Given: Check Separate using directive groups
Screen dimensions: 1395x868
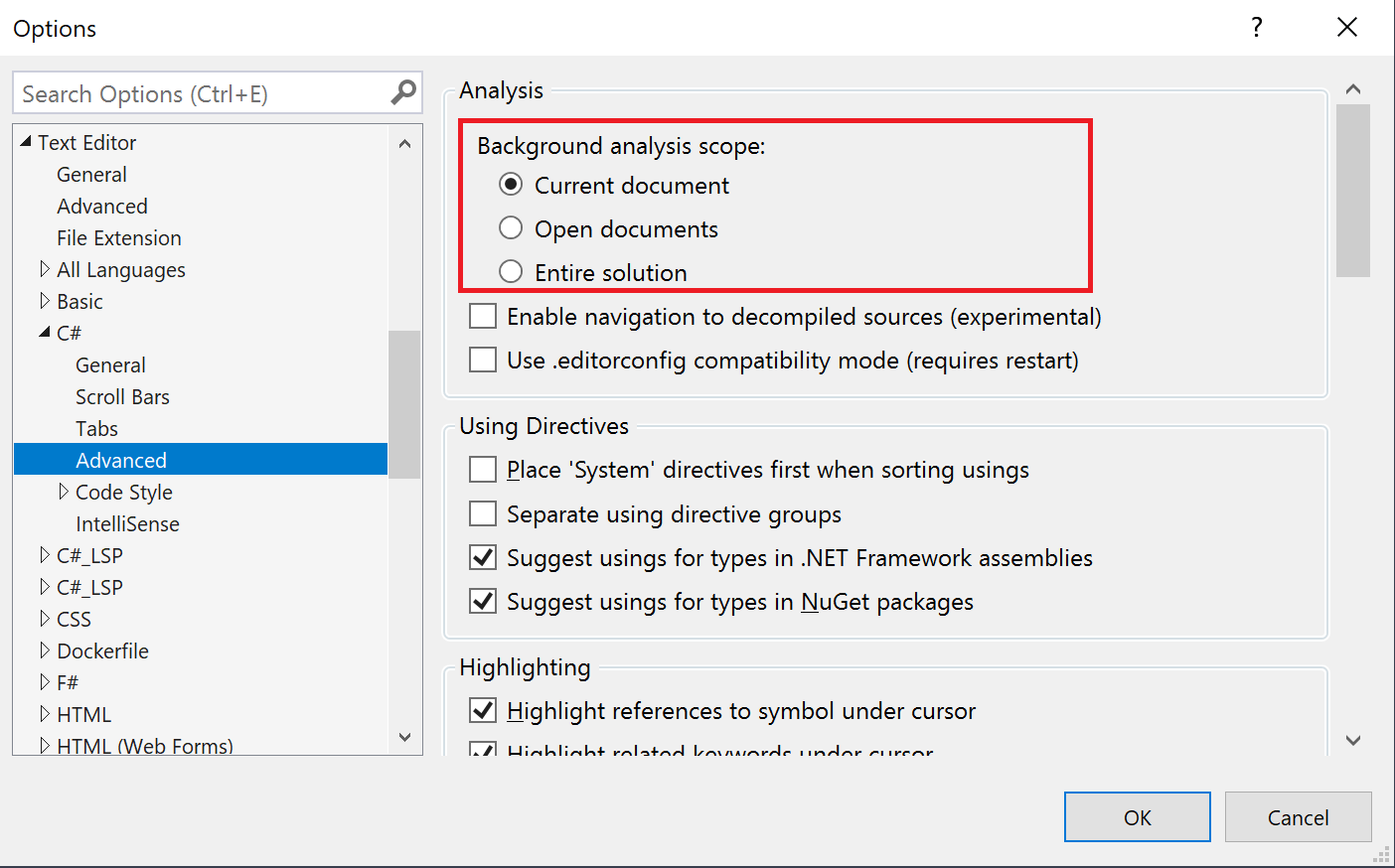Looking at the screenshot, I should click(482, 513).
